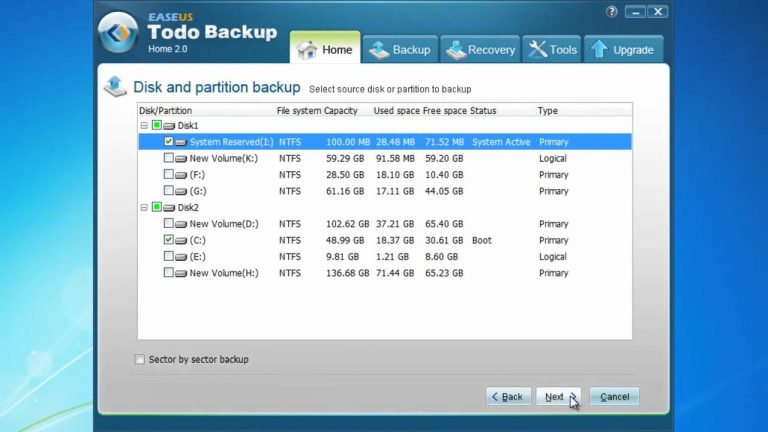Image resolution: width=768 pixels, height=432 pixels.
Task: Click the disk backup icon beside the heading
Action: (116, 86)
